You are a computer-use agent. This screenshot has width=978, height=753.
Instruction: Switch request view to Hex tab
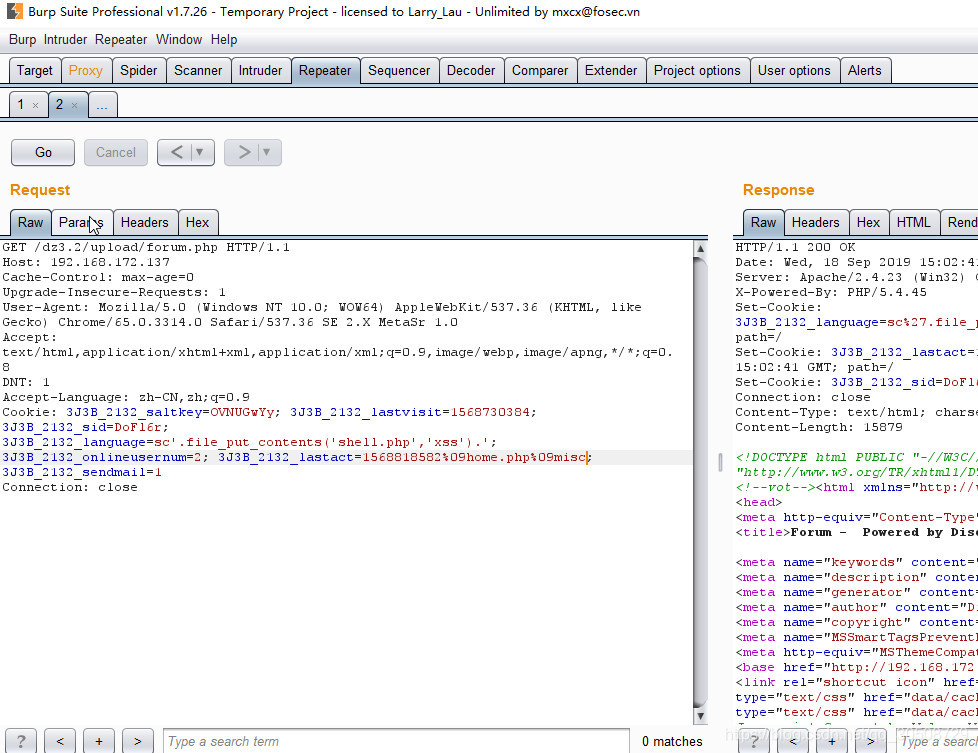(197, 223)
